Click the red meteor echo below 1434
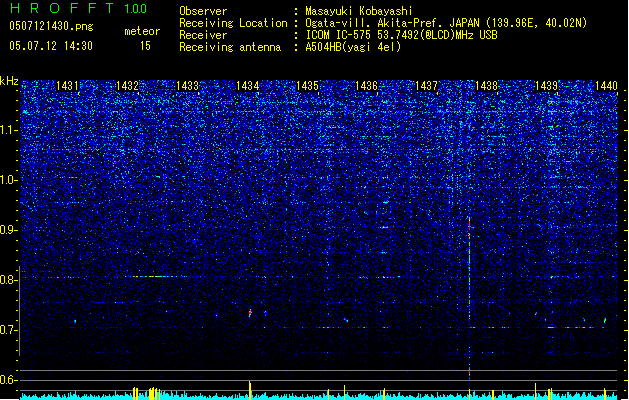 point(250,313)
